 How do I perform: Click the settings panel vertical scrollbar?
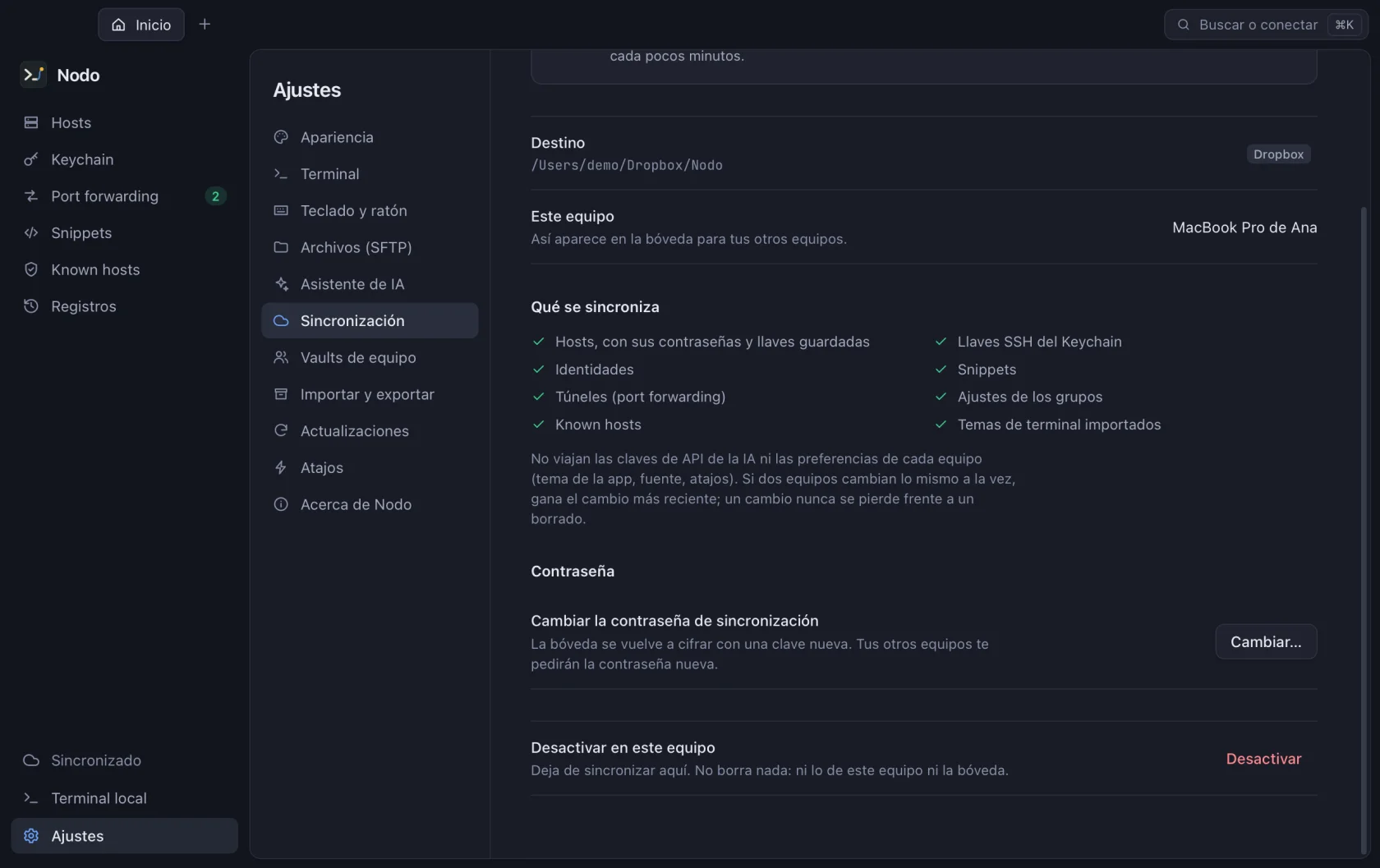coord(1364,530)
